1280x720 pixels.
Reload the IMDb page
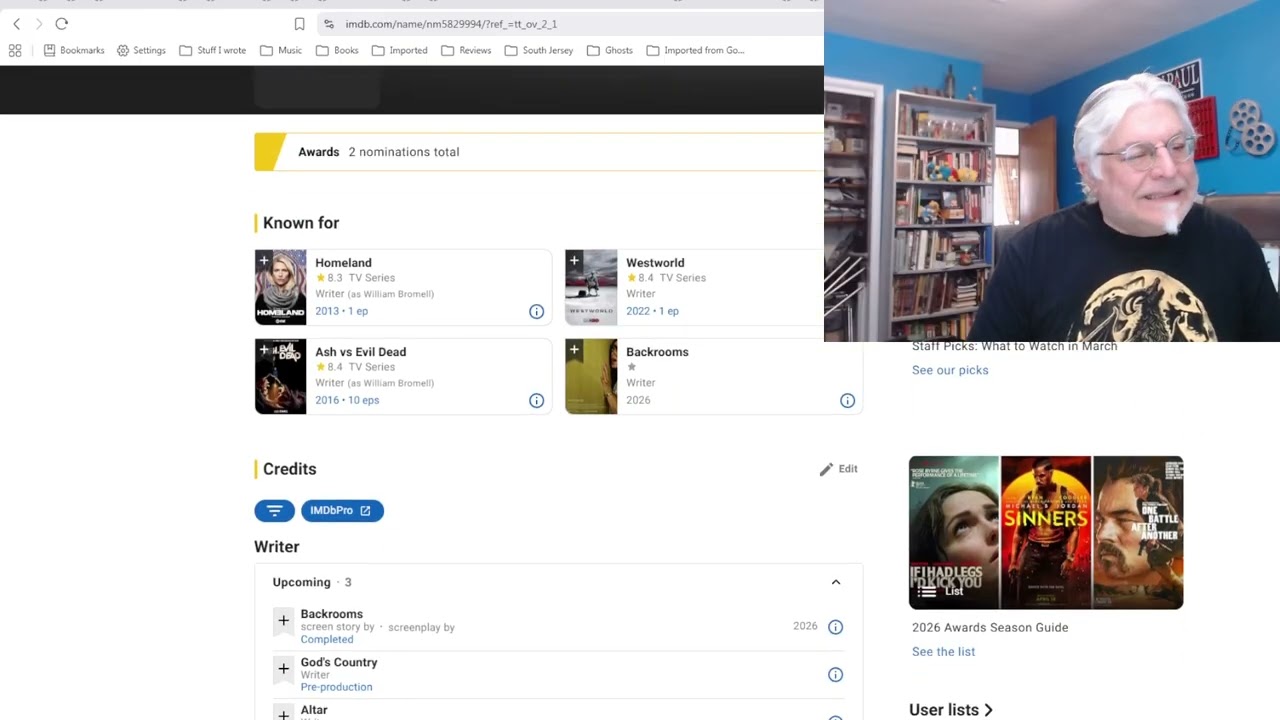[62, 24]
